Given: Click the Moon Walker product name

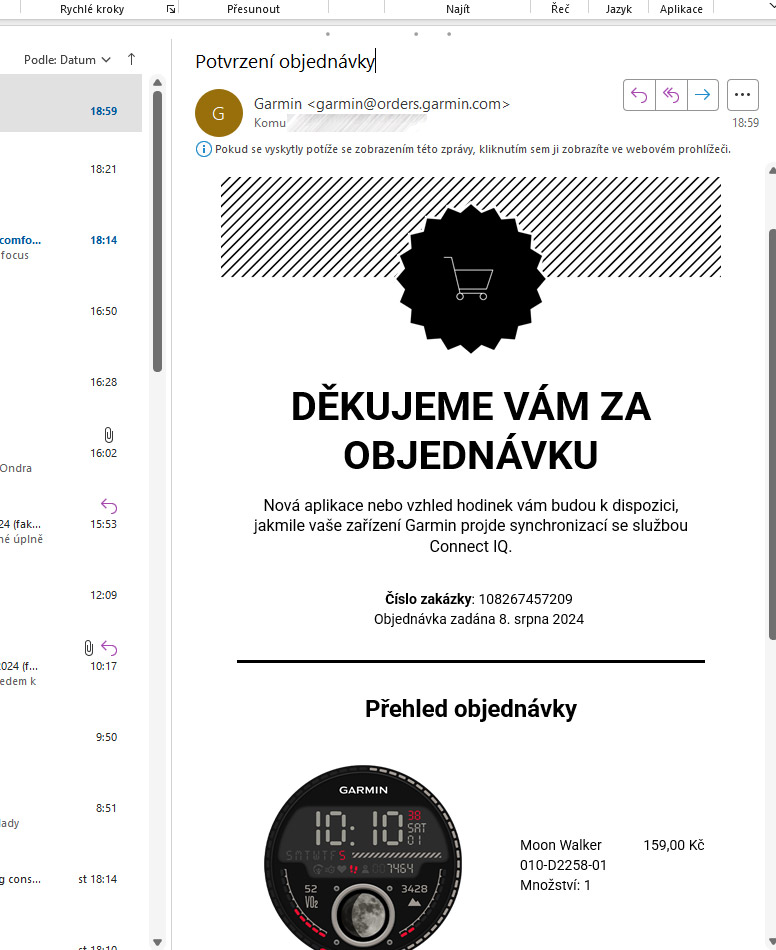Looking at the screenshot, I should click(560, 845).
